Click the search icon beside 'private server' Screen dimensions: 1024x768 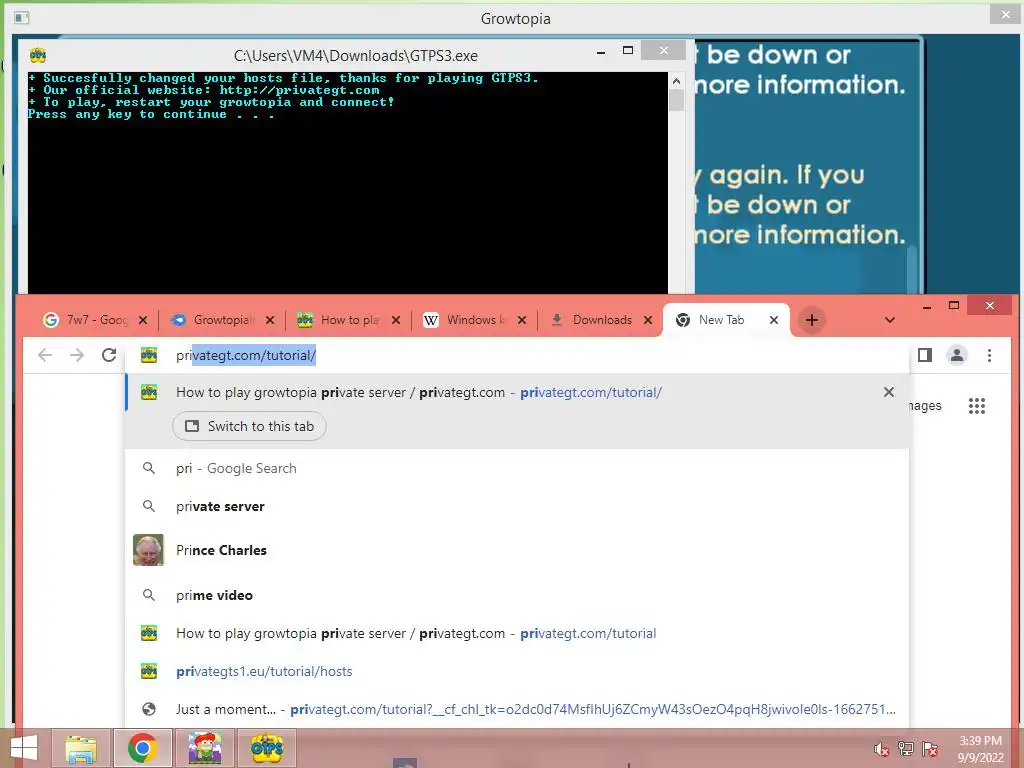(x=149, y=506)
